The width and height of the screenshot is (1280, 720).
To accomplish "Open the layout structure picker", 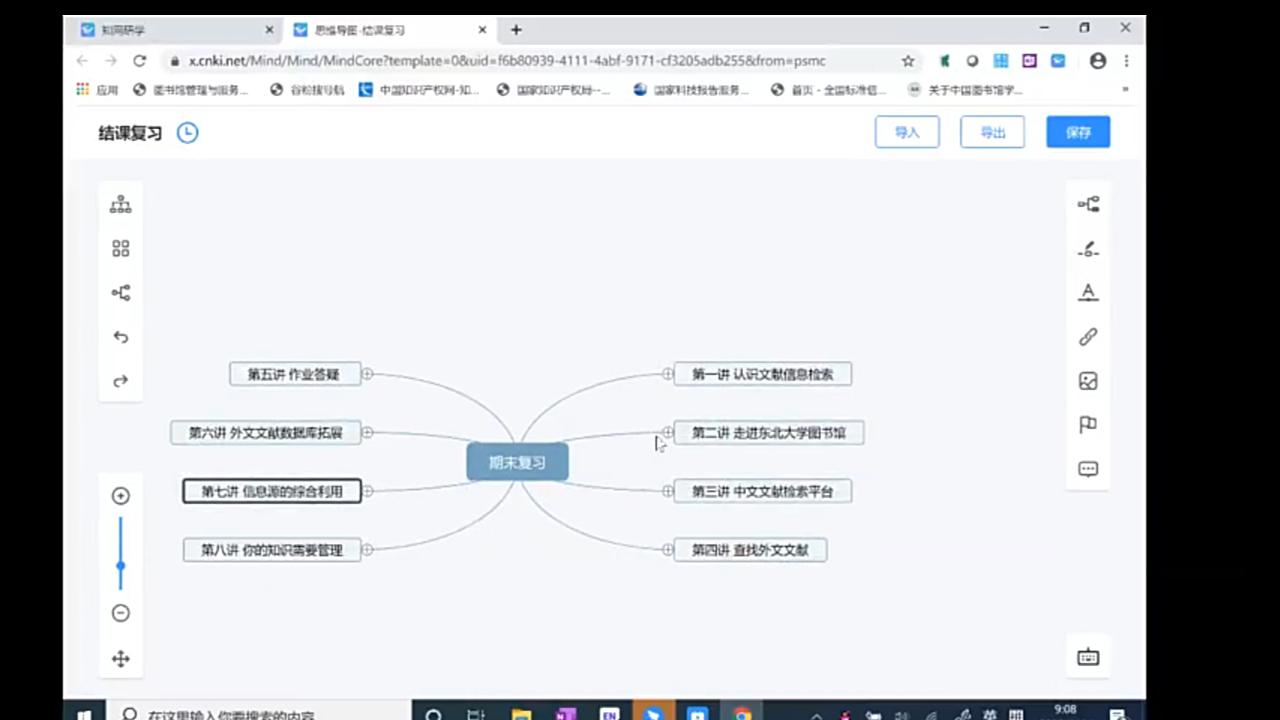I will [120, 204].
